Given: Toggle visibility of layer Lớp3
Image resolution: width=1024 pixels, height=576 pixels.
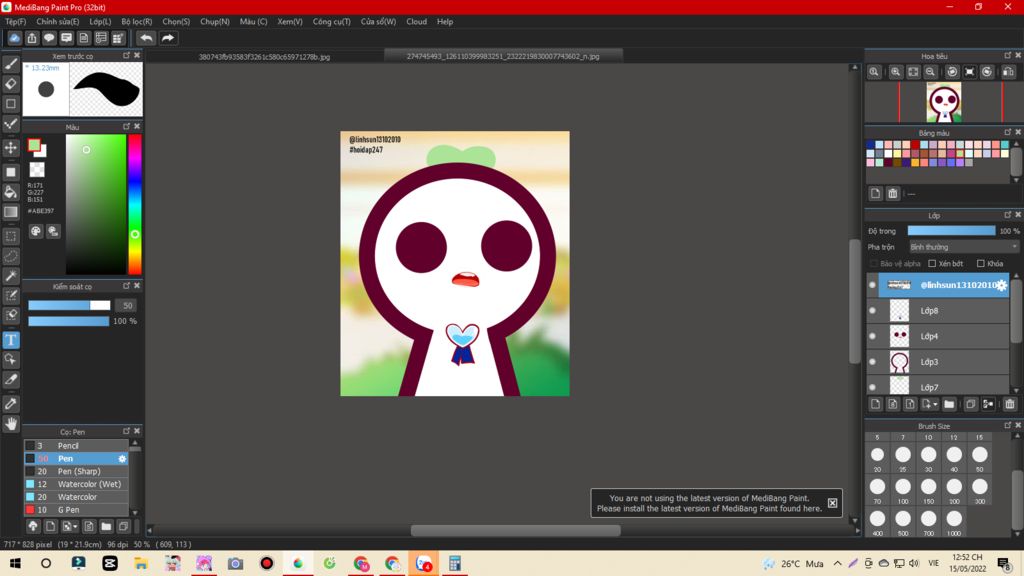Looking at the screenshot, I should tap(872, 362).
